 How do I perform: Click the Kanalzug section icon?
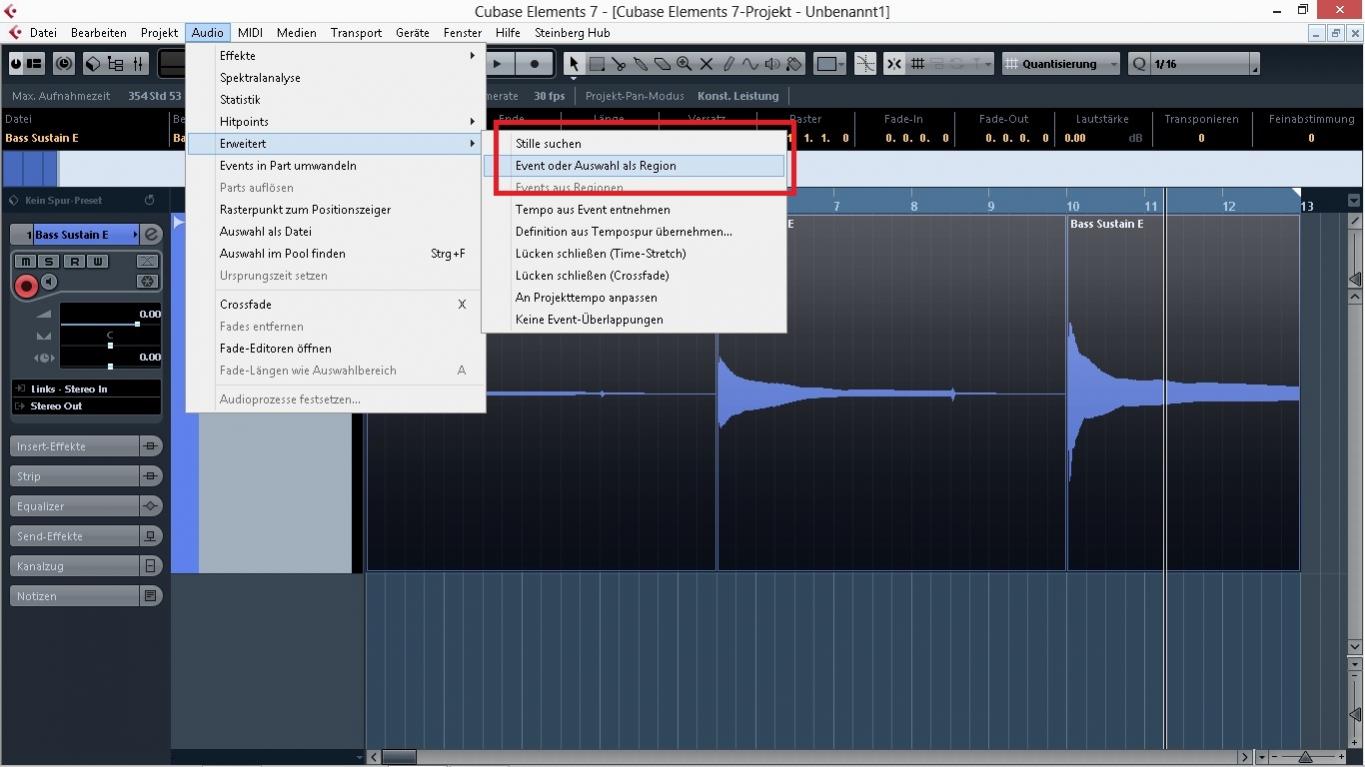[x=150, y=566]
